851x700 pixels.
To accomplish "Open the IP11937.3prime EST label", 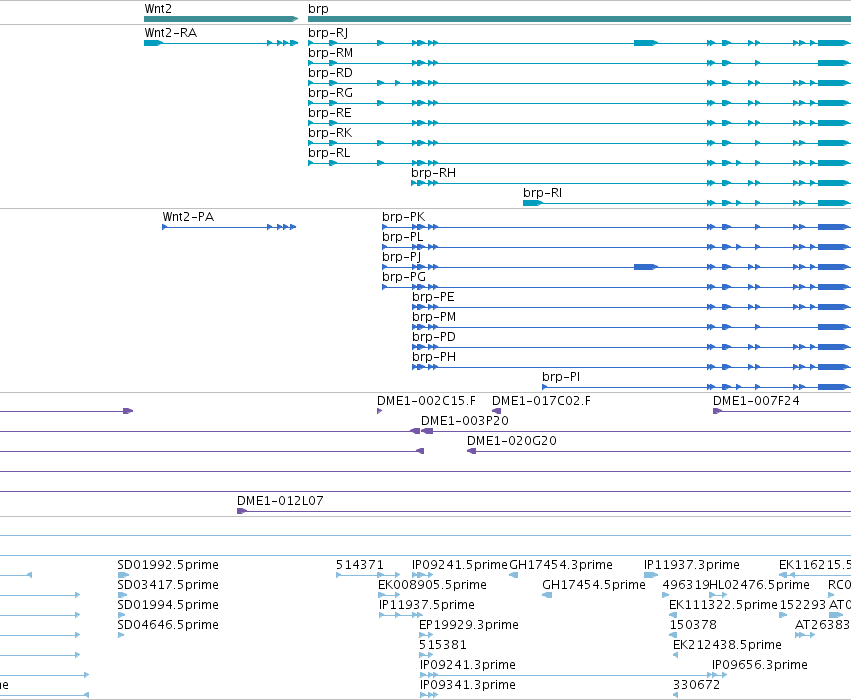I will 691,565.
